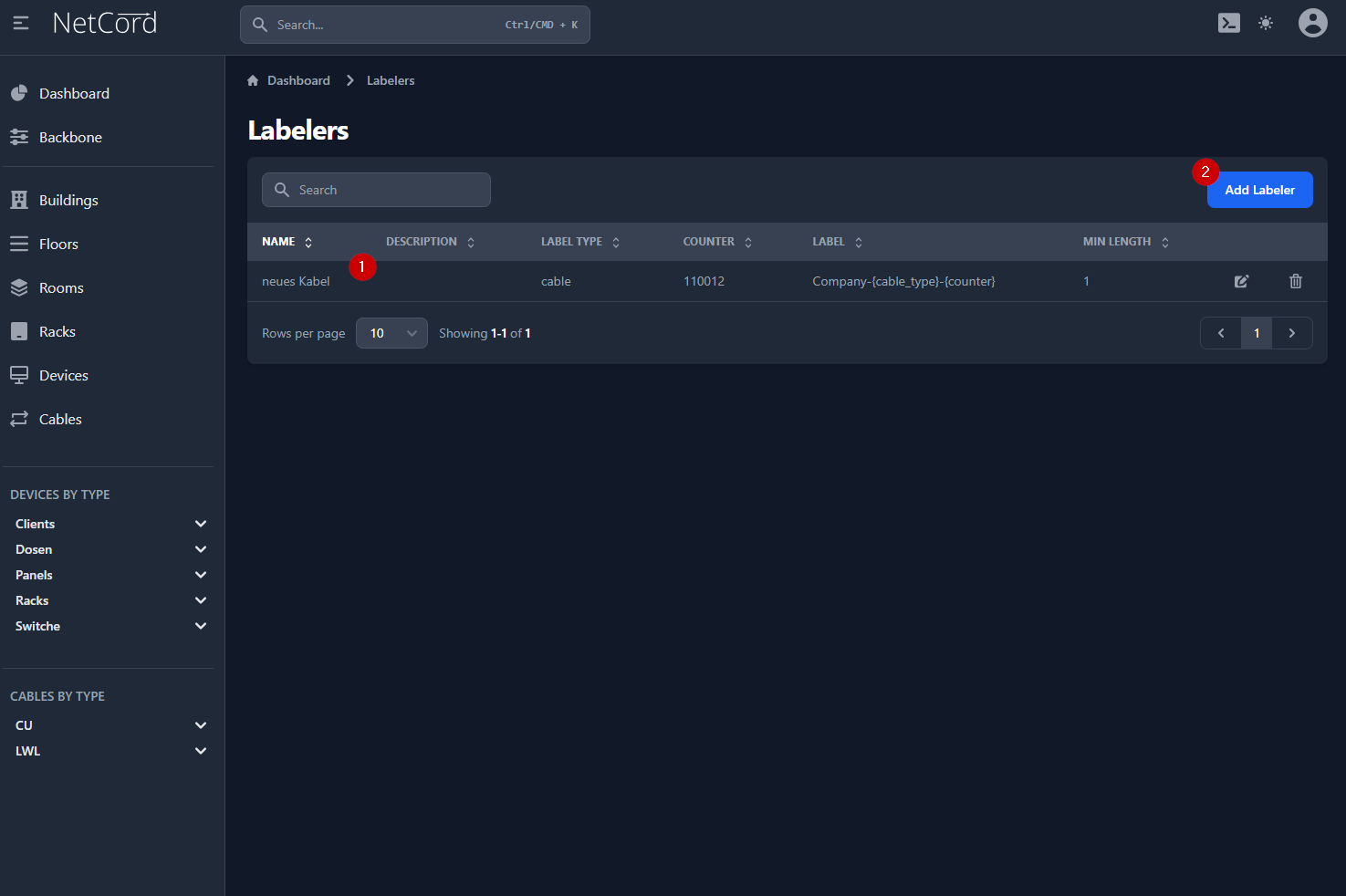The height and width of the screenshot is (896, 1346).
Task: Go to next page arrow
Action: pos(1292,333)
